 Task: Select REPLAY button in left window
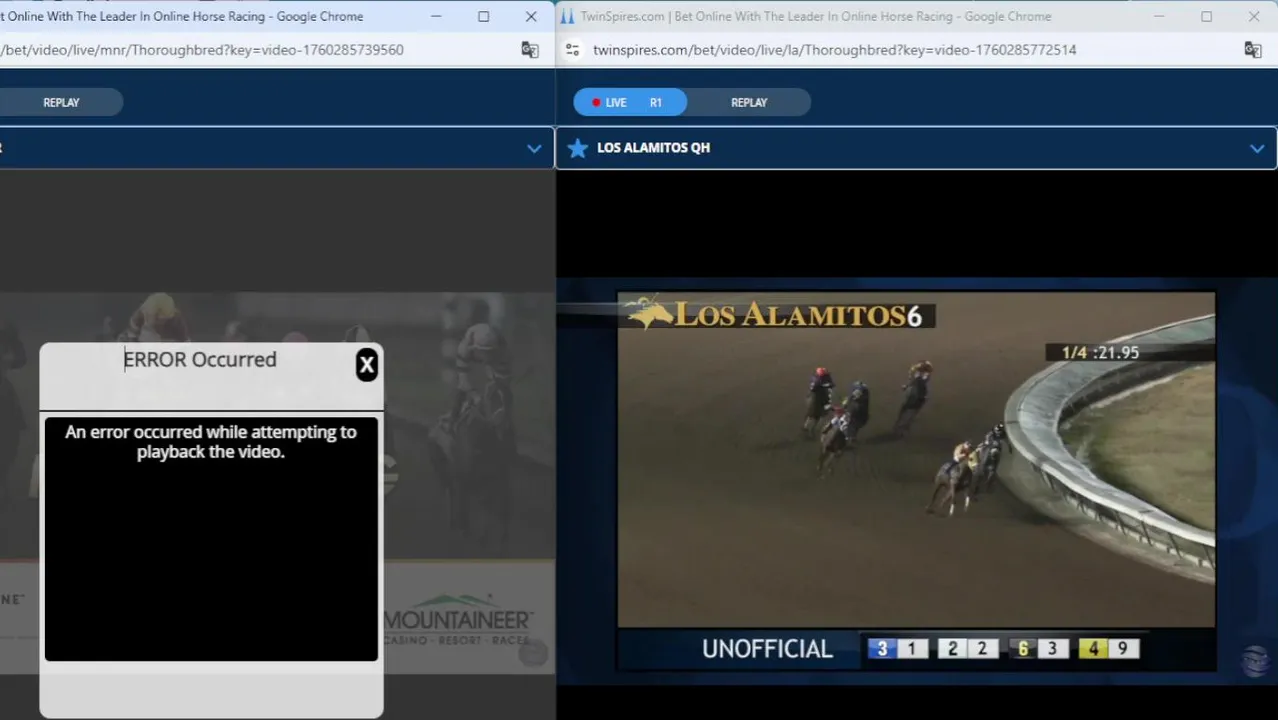tap(61, 102)
